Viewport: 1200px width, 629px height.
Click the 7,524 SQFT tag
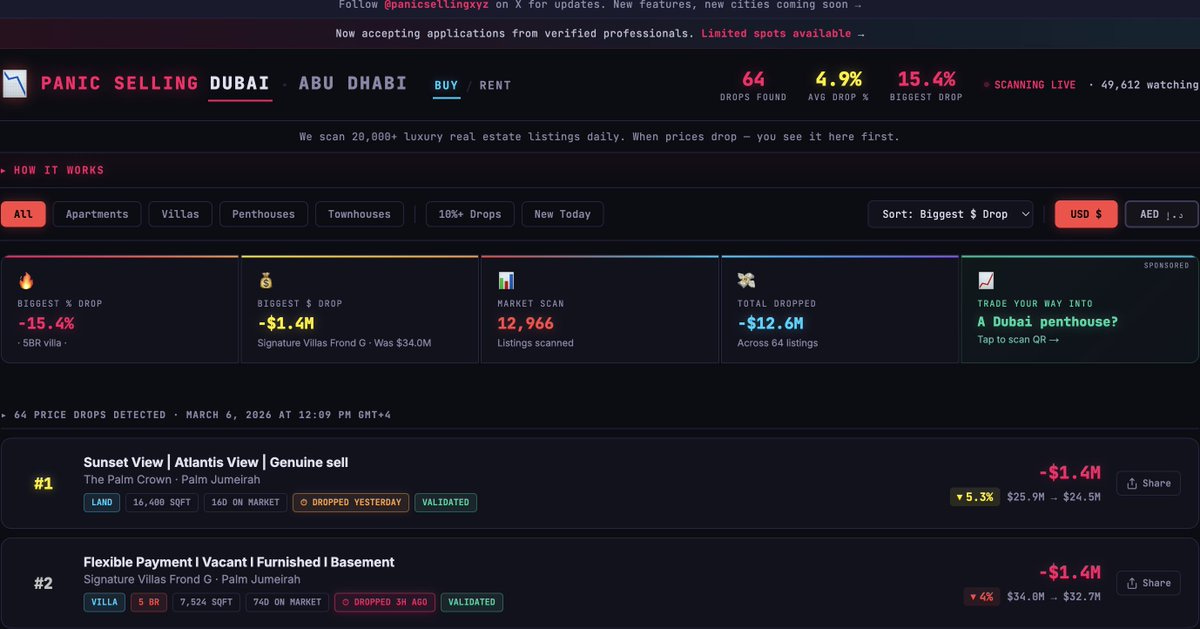click(205, 602)
